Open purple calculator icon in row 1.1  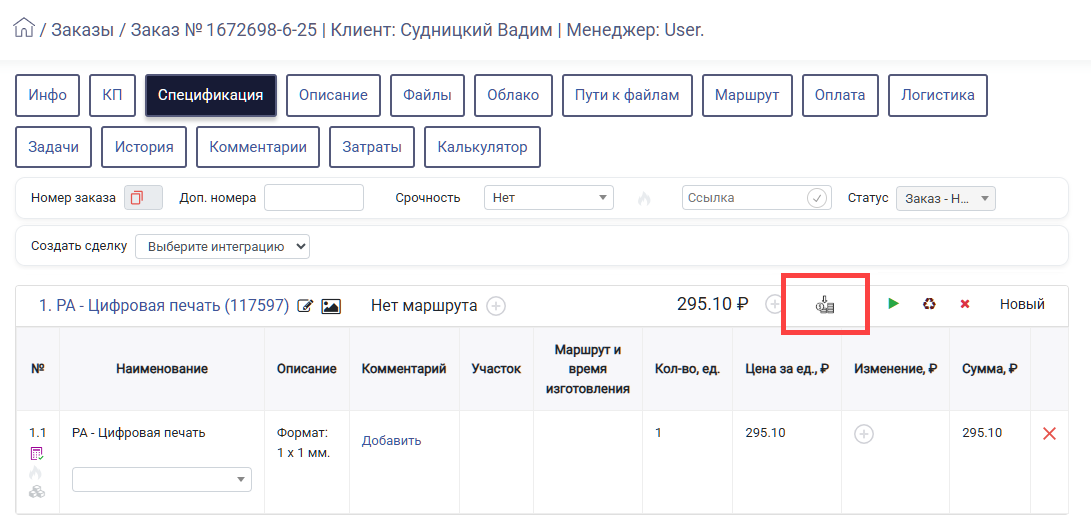pyautogui.click(x=37, y=454)
